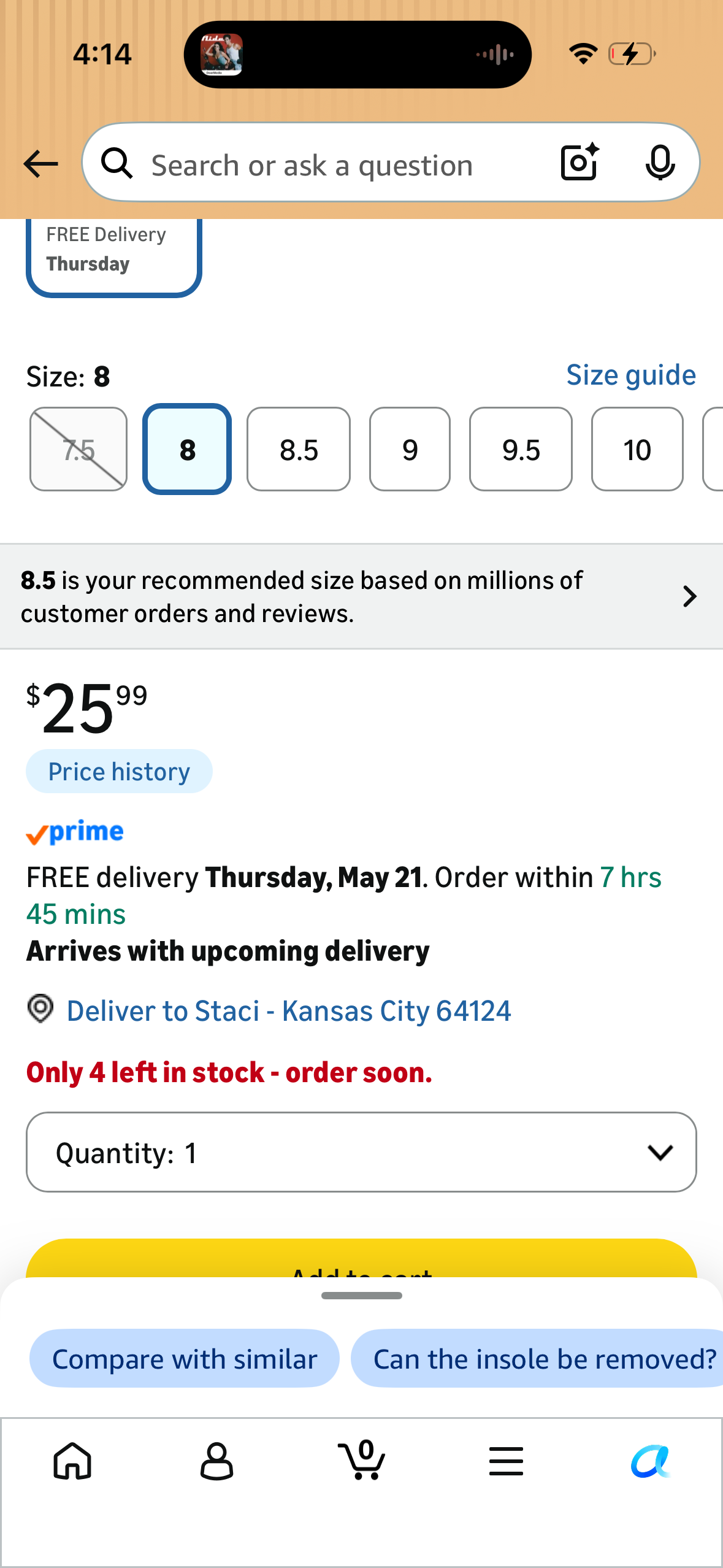Screen dimensions: 723x1568
Task: Open the Quantity dropdown
Action: 361,1152
